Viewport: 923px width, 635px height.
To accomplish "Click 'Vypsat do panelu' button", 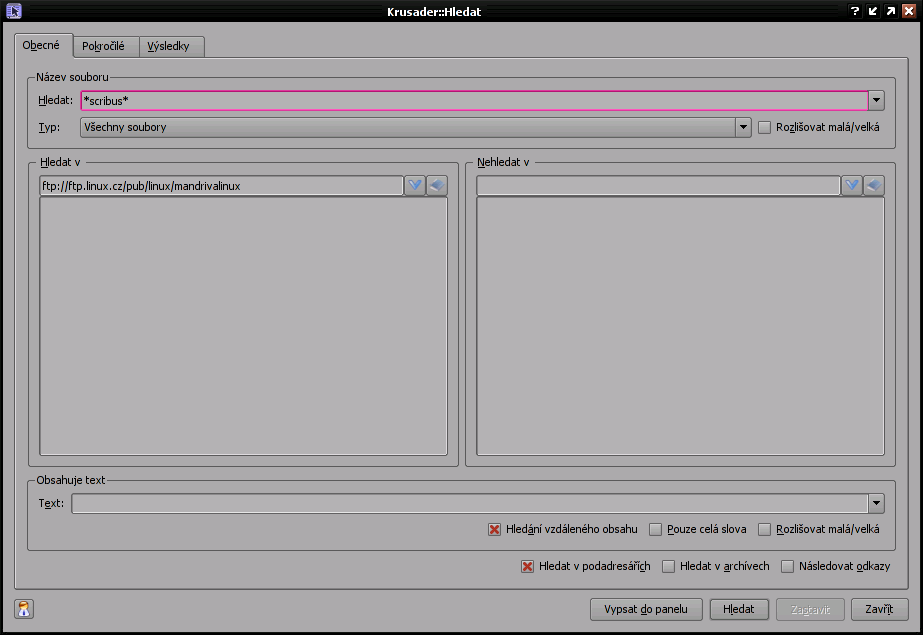I will (646, 609).
